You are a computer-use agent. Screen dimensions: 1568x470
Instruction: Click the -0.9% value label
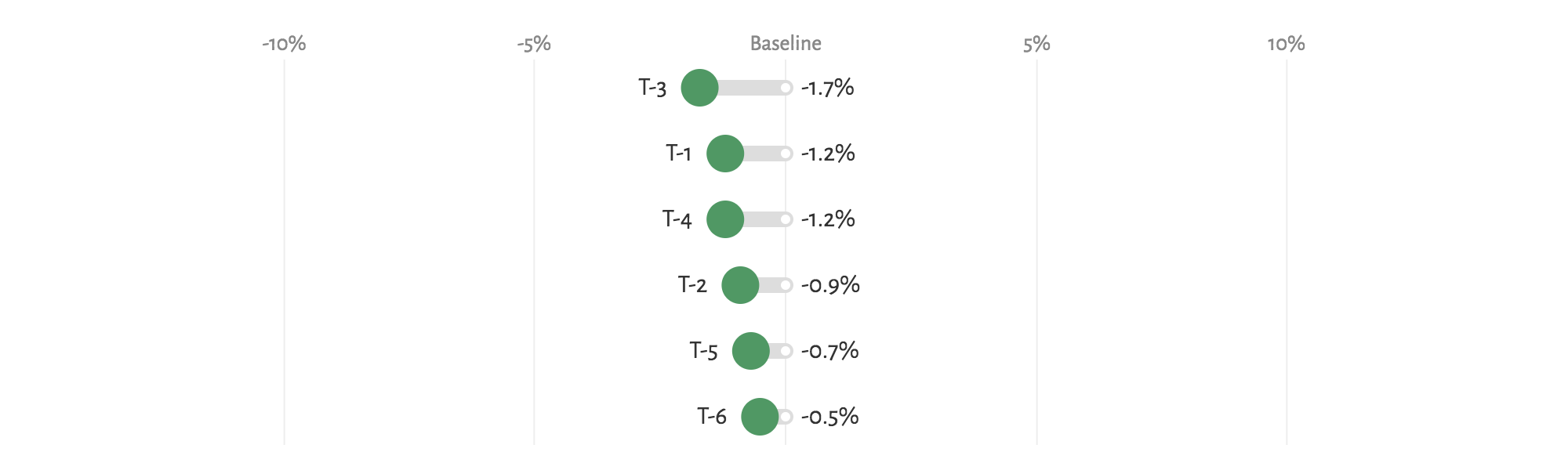830,285
